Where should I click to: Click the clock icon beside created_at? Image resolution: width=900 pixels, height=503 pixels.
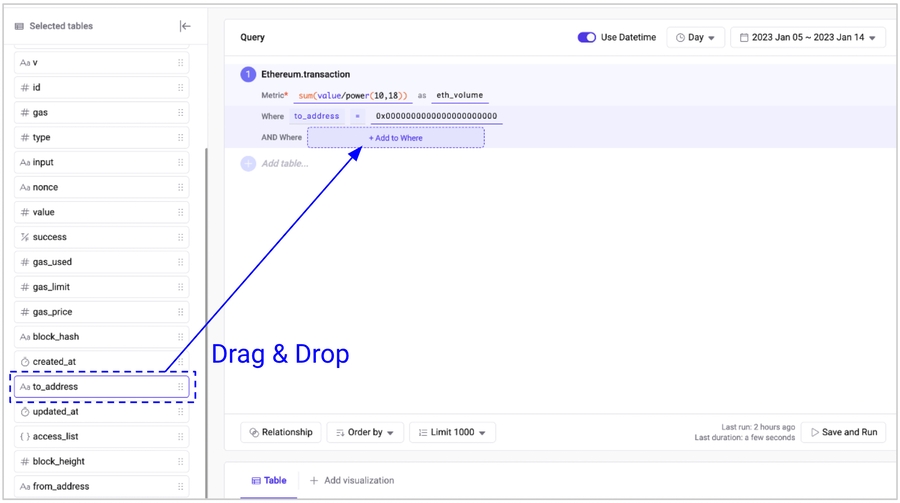click(25, 362)
